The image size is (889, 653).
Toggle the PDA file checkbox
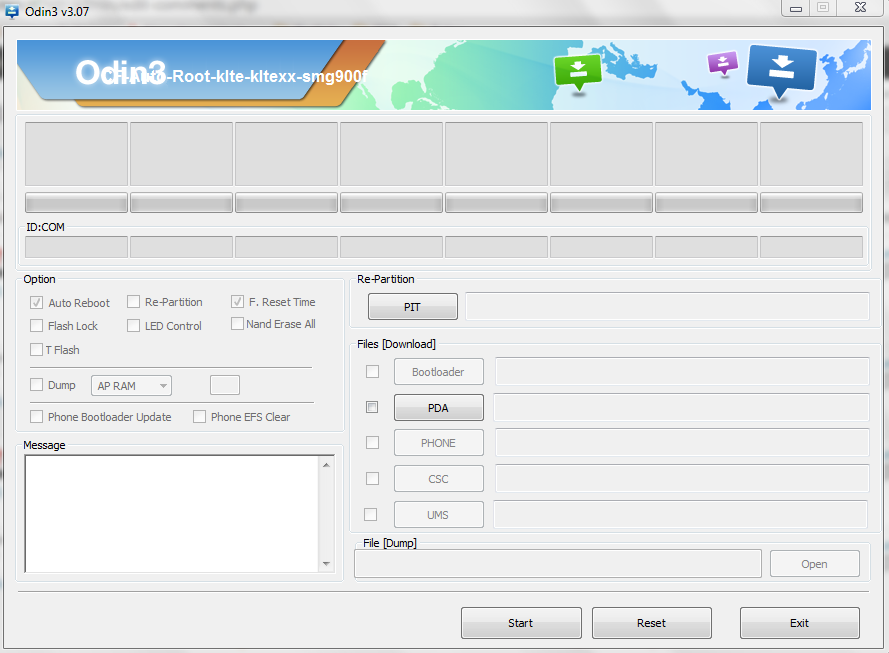pyautogui.click(x=372, y=407)
